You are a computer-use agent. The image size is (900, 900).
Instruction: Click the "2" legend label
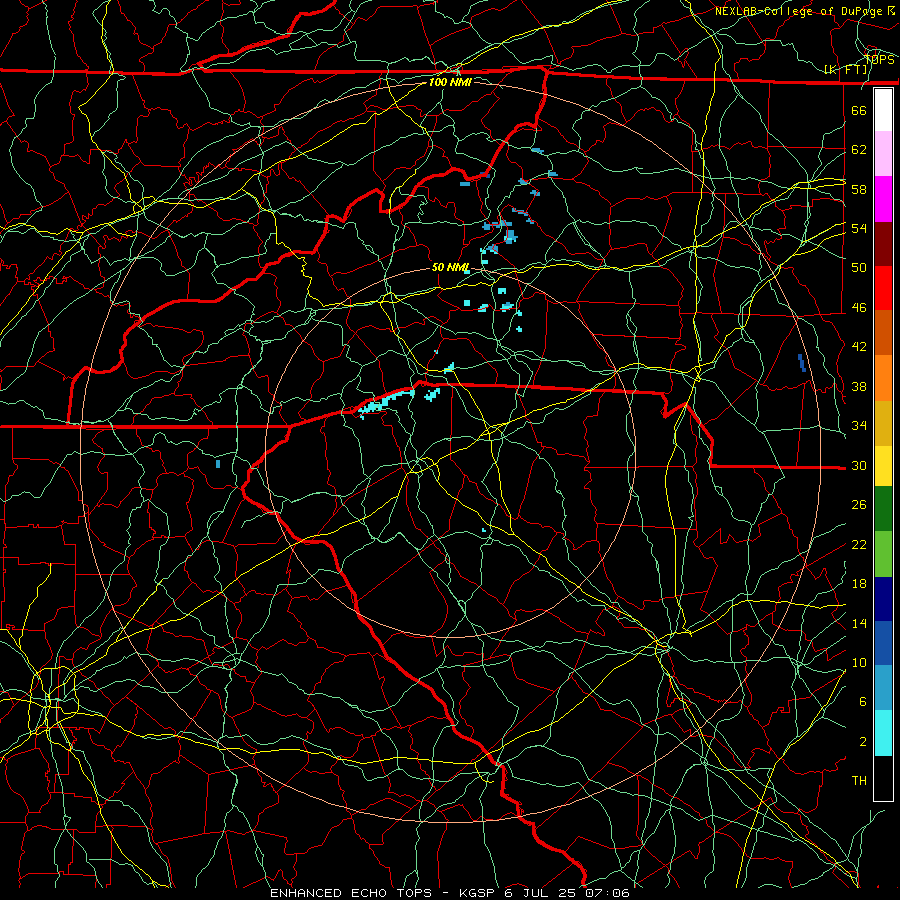coord(863,742)
